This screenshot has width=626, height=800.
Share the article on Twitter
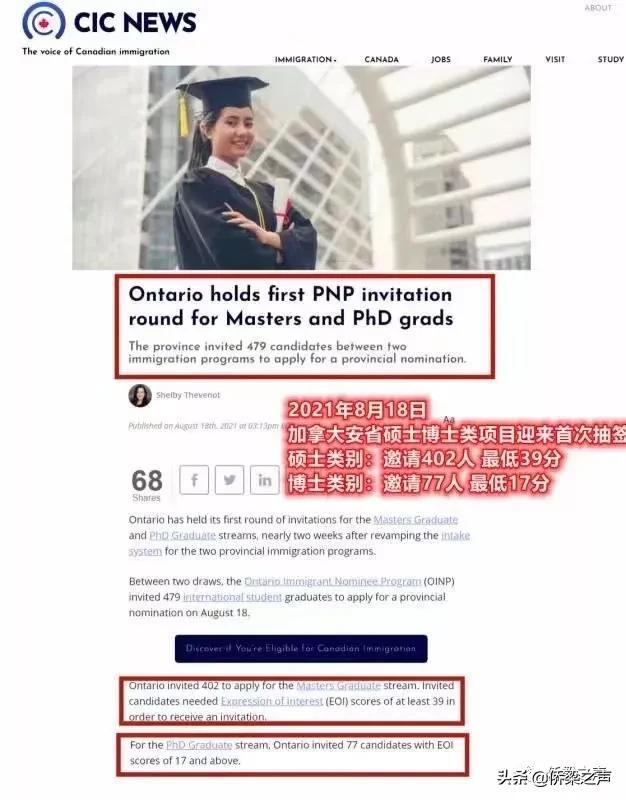229,480
